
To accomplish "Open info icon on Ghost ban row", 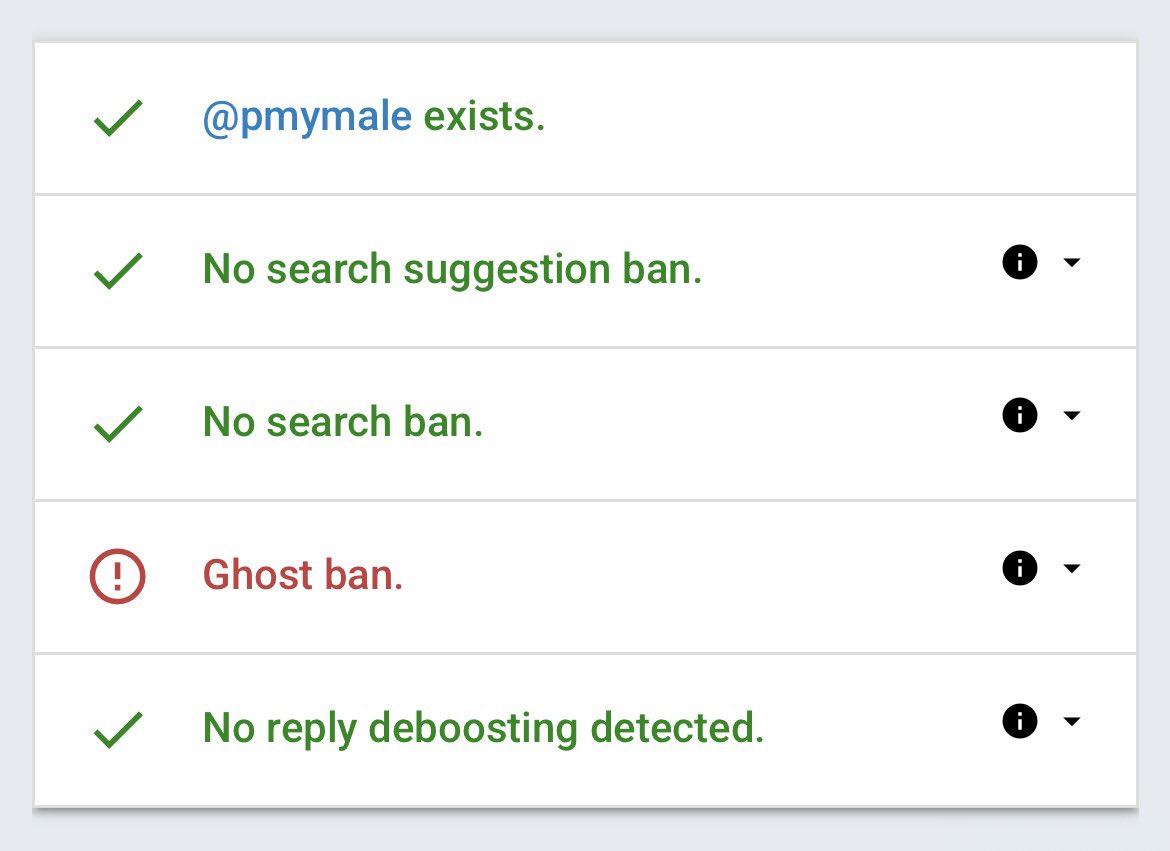I will coord(1019,569).
